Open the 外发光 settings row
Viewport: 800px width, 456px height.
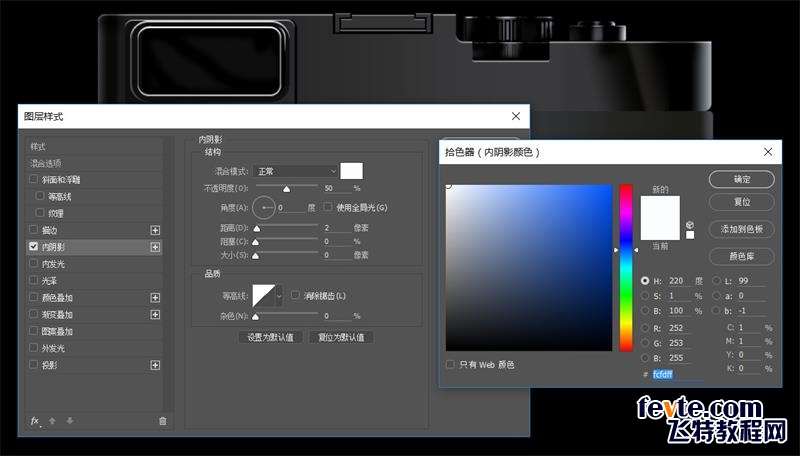(94, 348)
